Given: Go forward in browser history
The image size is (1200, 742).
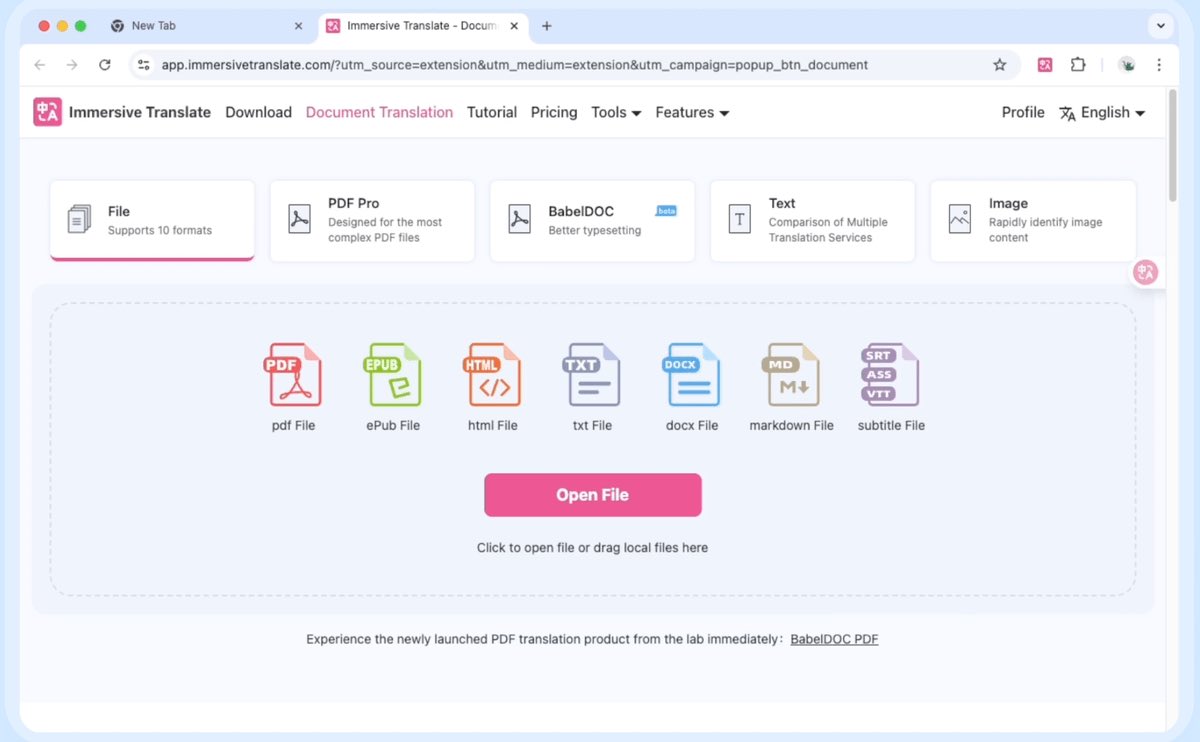Looking at the screenshot, I should click(x=72, y=65).
